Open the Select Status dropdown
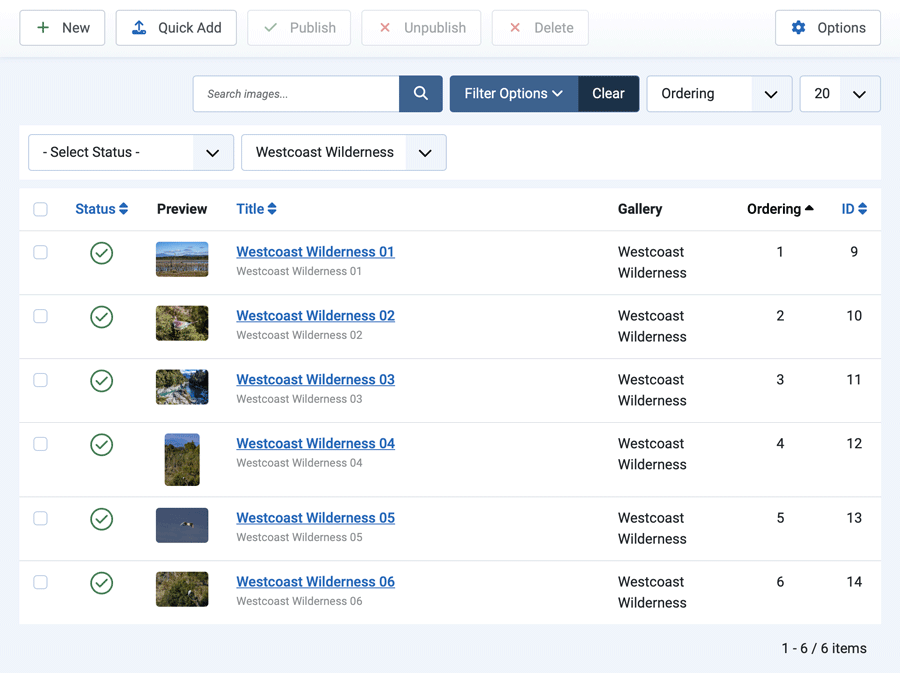The width and height of the screenshot is (900, 673). click(x=130, y=153)
